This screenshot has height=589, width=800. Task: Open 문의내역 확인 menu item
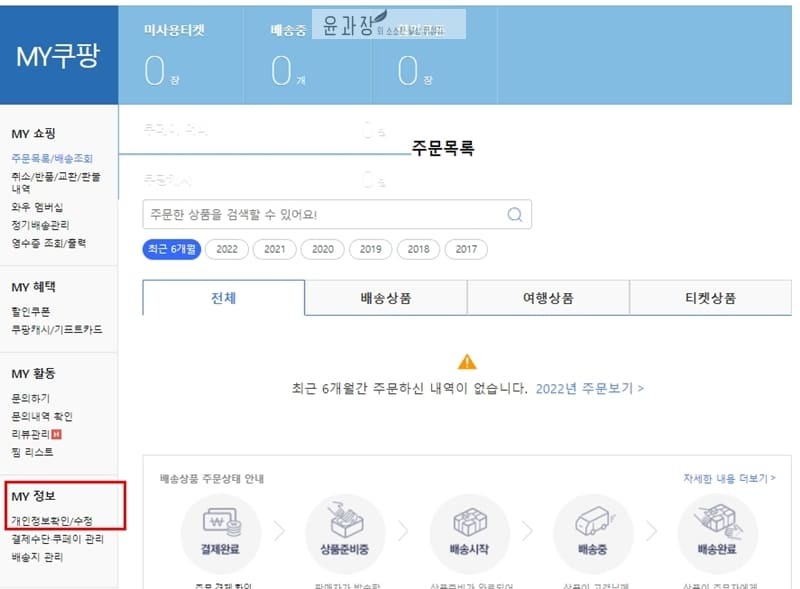pos(42,416)
